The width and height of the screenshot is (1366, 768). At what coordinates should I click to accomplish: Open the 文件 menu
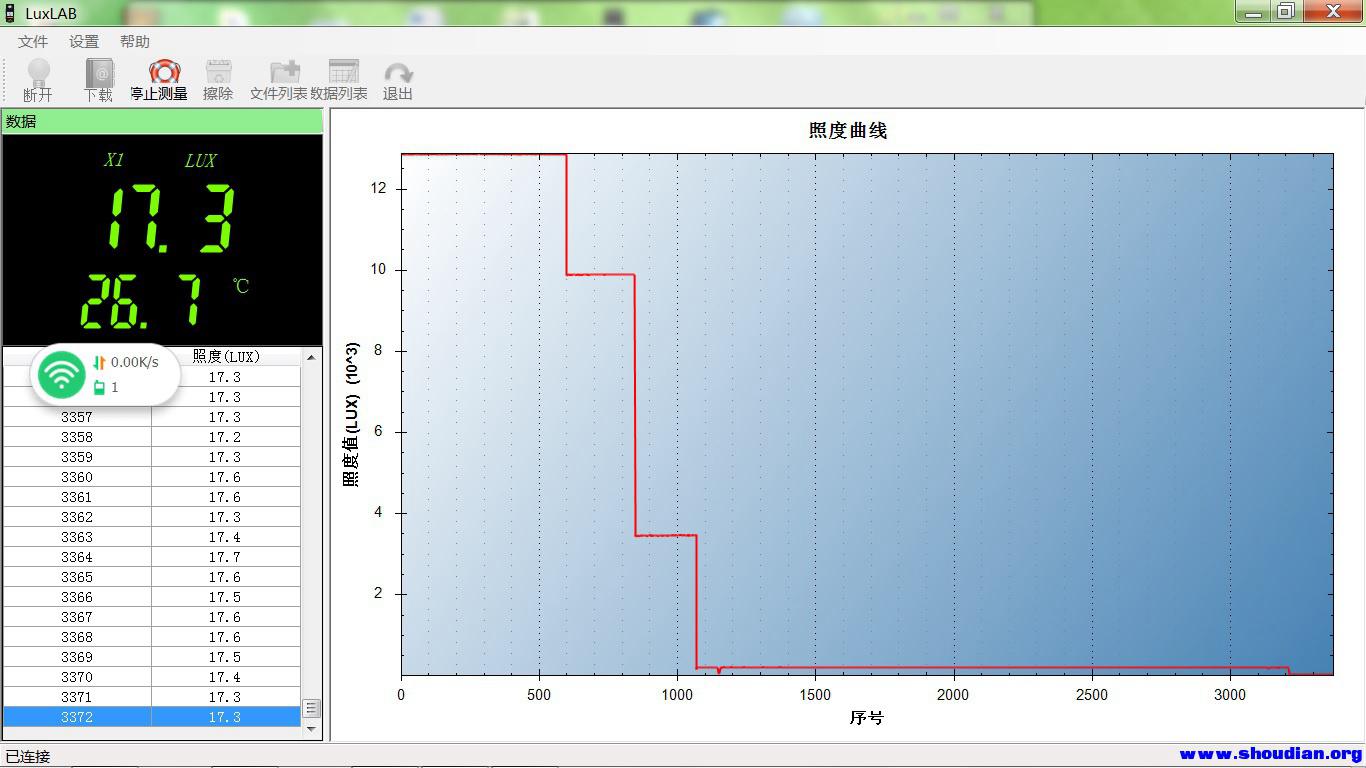point(33,42)
